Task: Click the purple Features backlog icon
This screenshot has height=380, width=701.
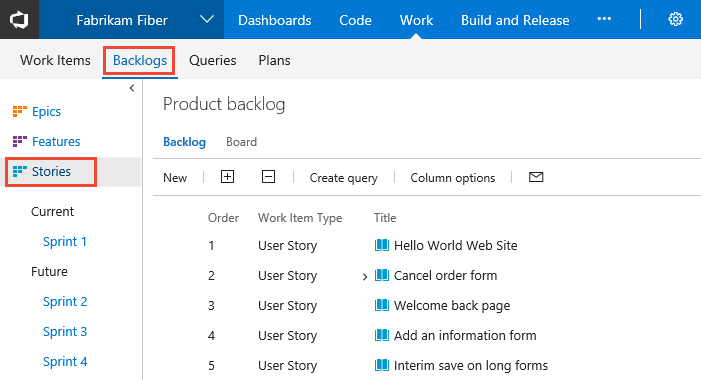Action: tap(20, 141)
